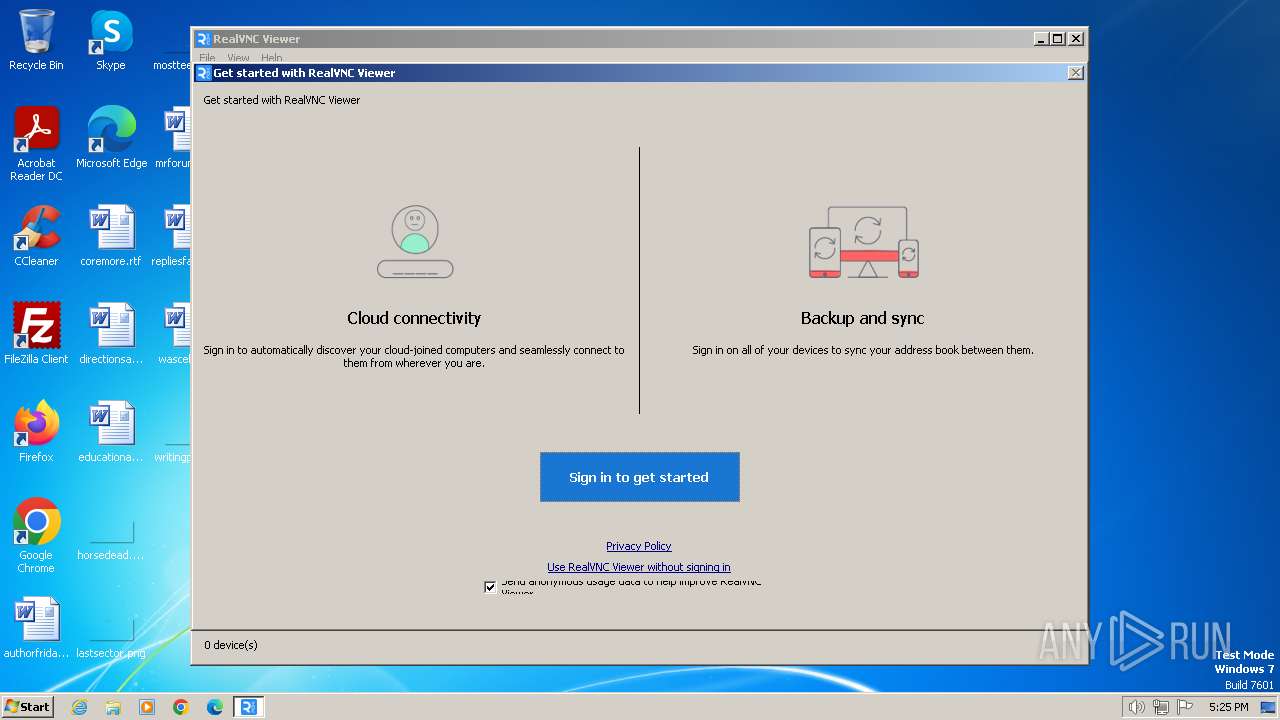Select the FileZilla Client shortcut
Image resolution: width=1280 pixels, height=720 pixels.
(36, 334)
